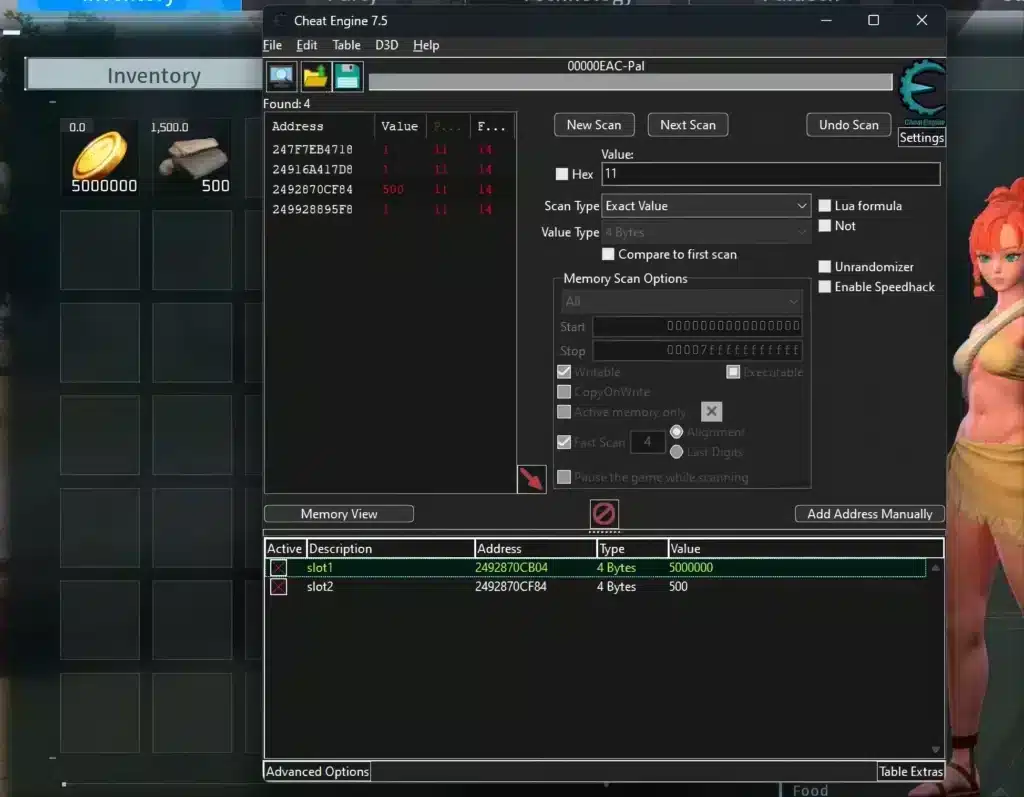Toggle the Hex checkbox
The height and width of the screenshot is (797, 1024).
(x=562, y=174)
